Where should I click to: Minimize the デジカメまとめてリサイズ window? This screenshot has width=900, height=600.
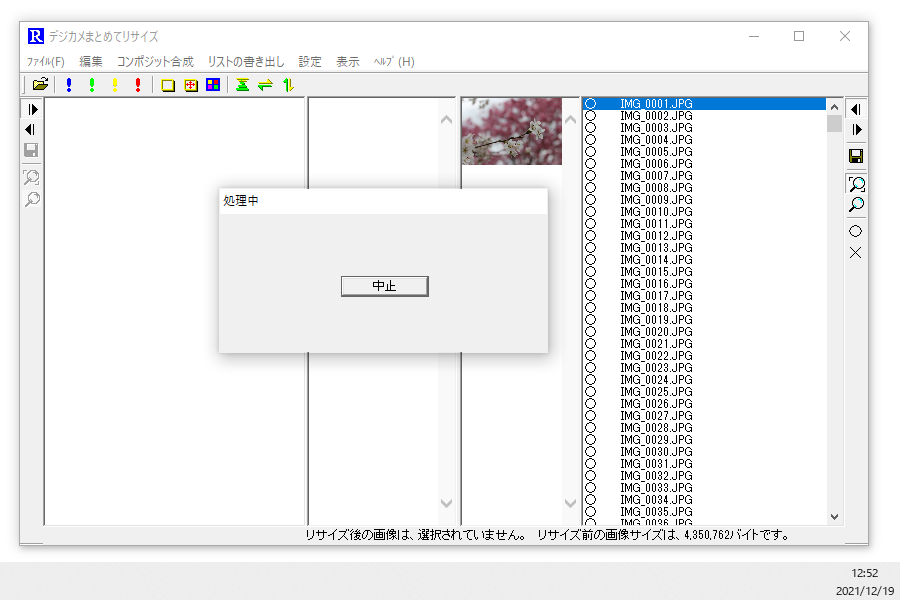coord(754,36)
